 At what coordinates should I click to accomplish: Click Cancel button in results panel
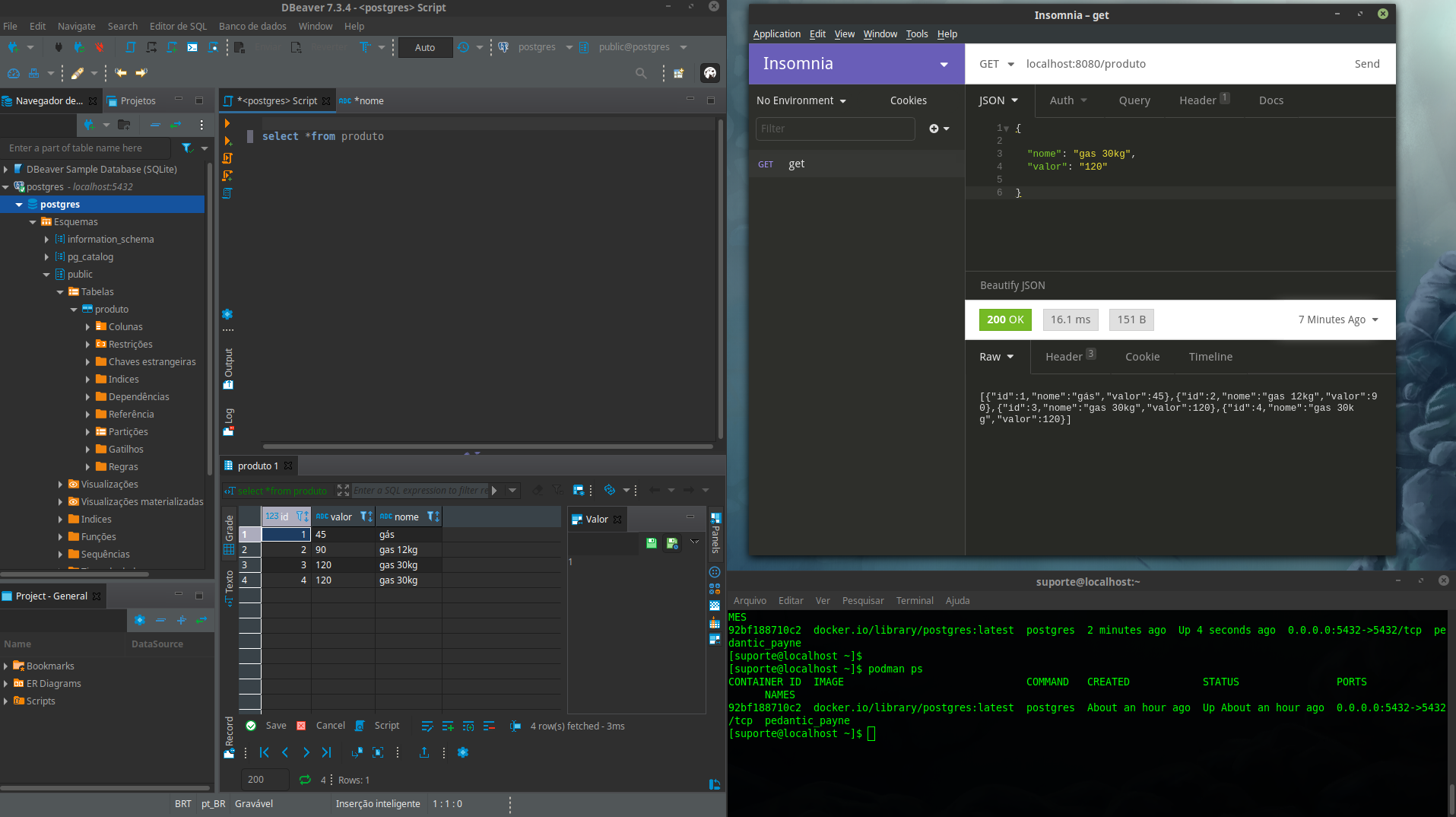point(322,726)
